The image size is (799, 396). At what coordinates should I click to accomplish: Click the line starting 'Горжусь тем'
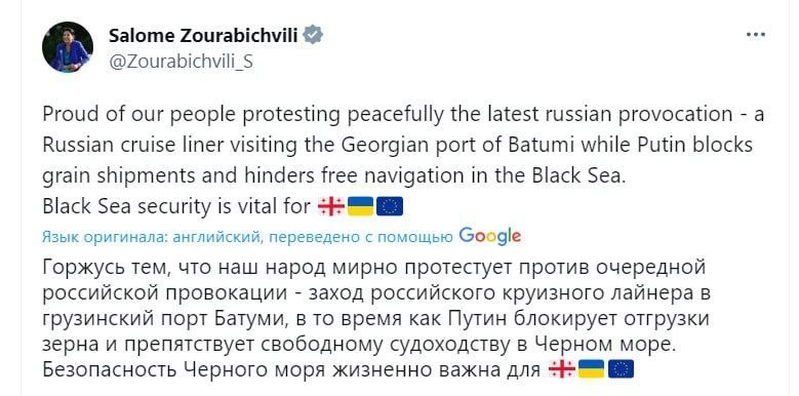pyautogui.click(x=374, y=268)
